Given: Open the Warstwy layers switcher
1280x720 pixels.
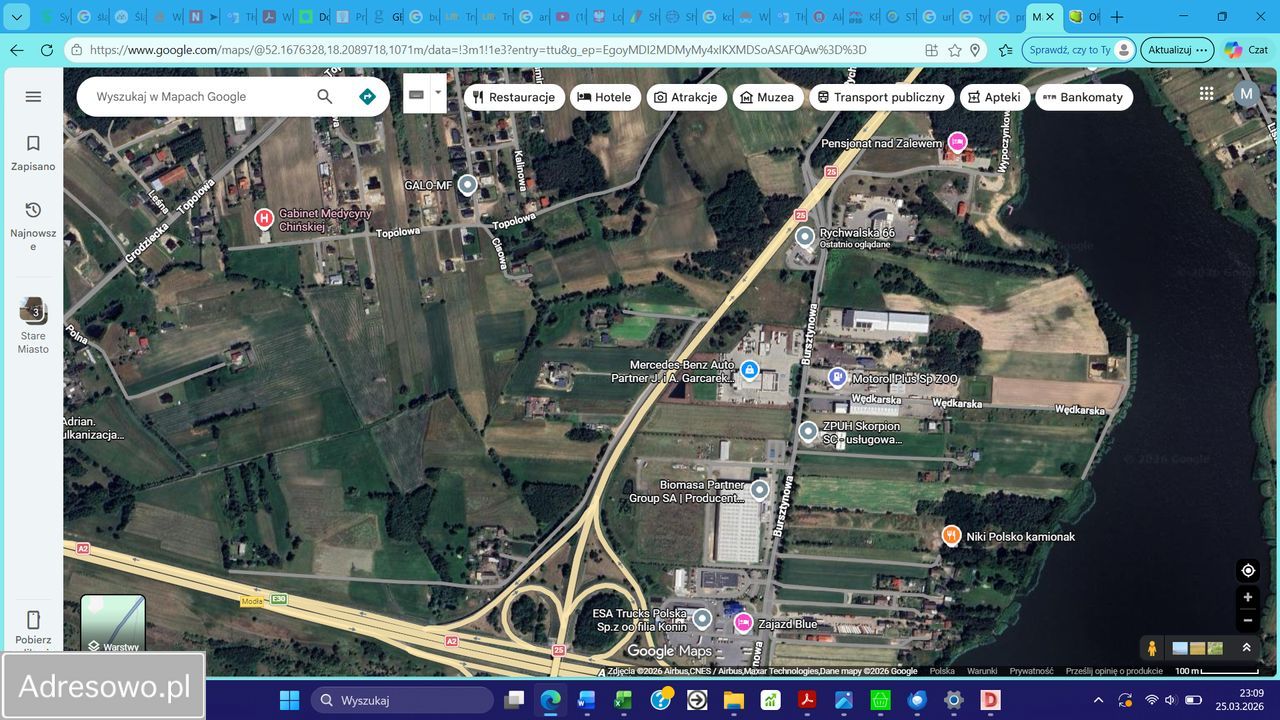Looking at the screenshot, I should click(113, 625).
